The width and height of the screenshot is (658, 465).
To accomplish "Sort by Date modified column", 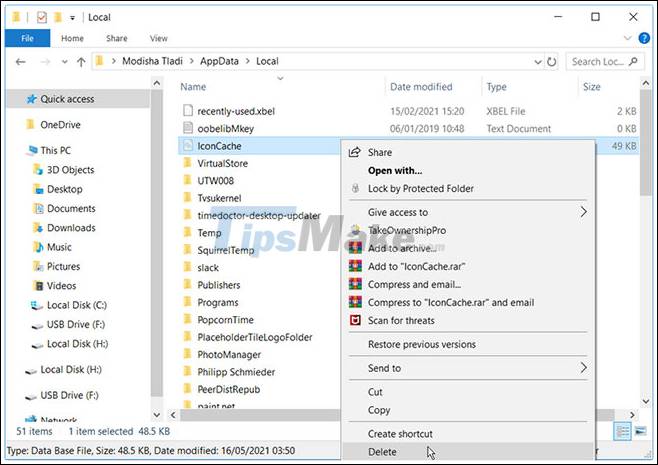I will [421, 87].
